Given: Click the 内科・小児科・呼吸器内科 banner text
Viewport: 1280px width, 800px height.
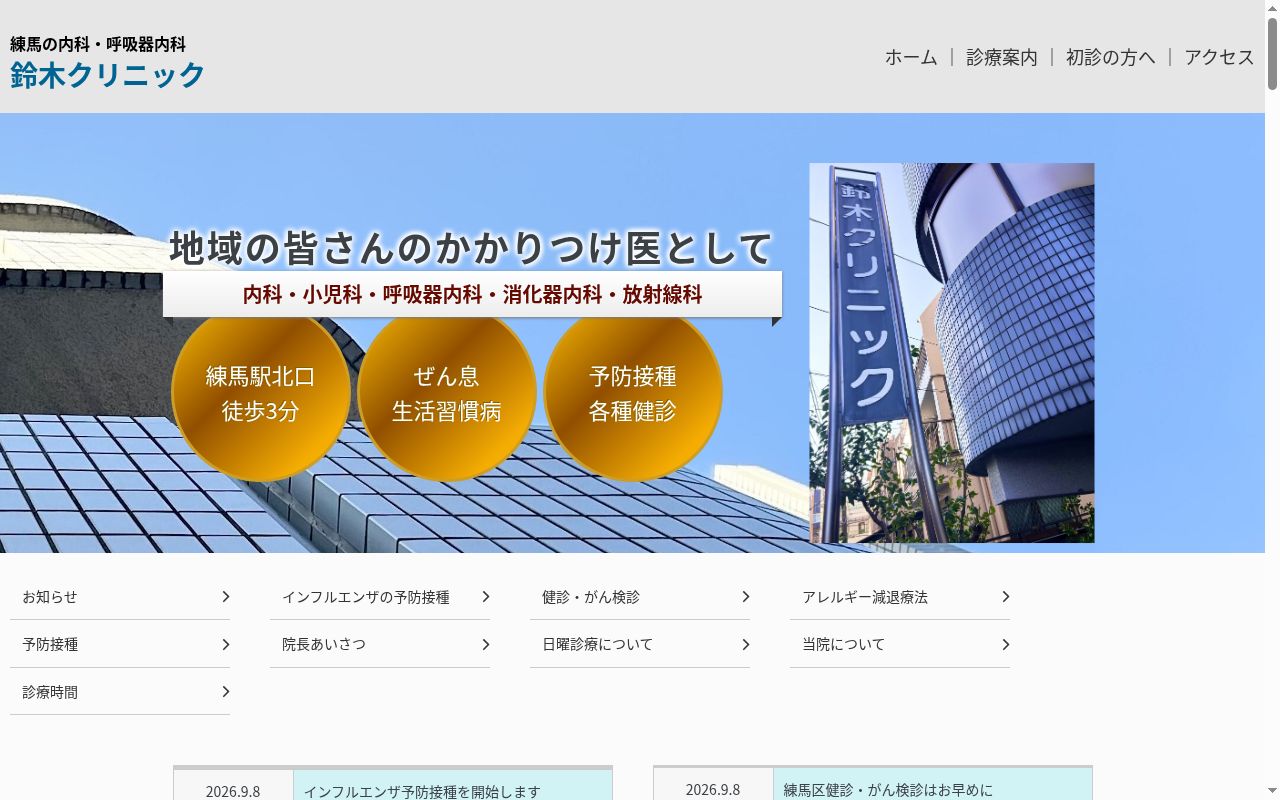Looking at the screenshot, I should [472, 294].
